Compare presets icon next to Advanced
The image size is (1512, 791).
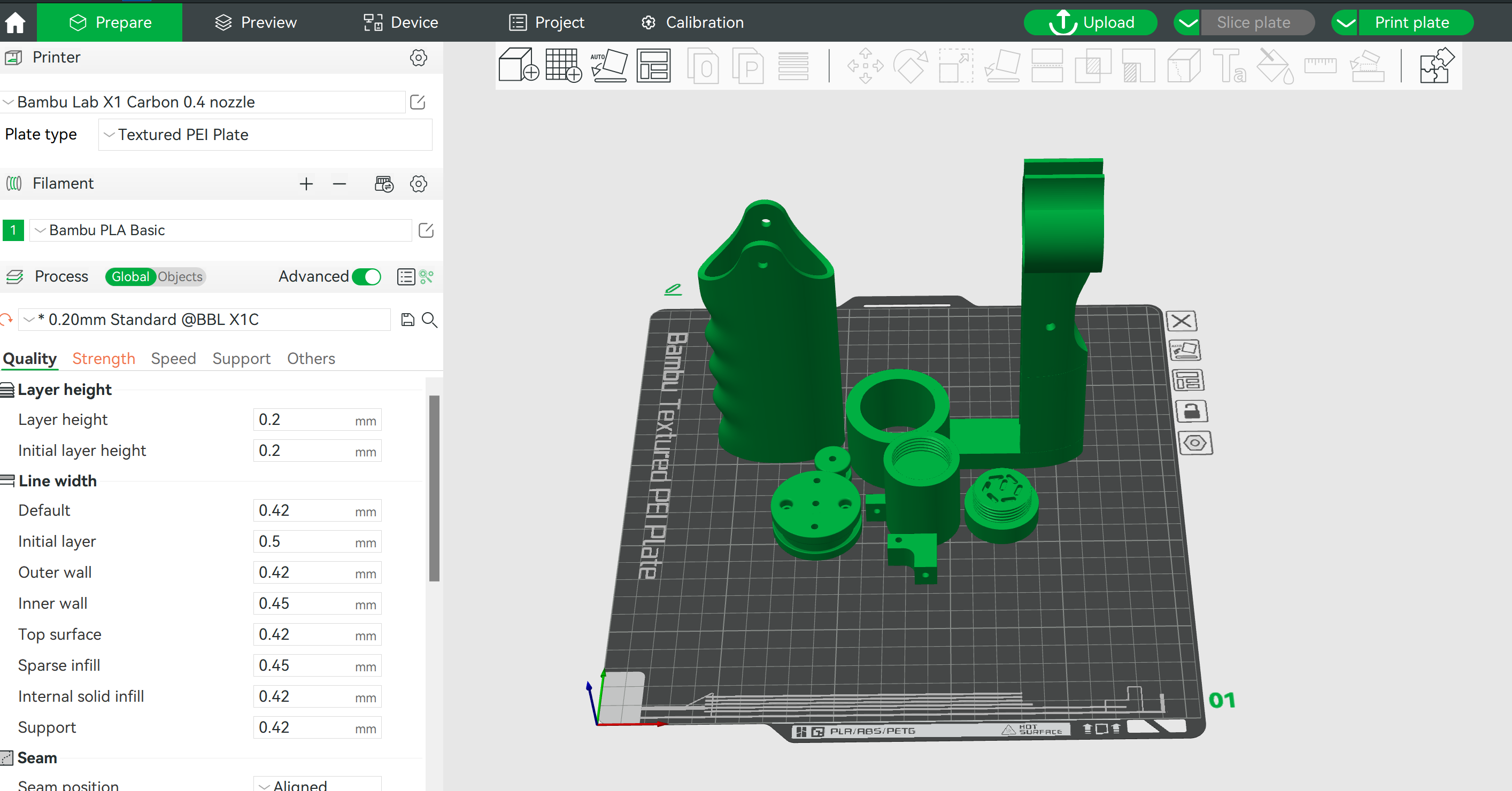point(427,276)
